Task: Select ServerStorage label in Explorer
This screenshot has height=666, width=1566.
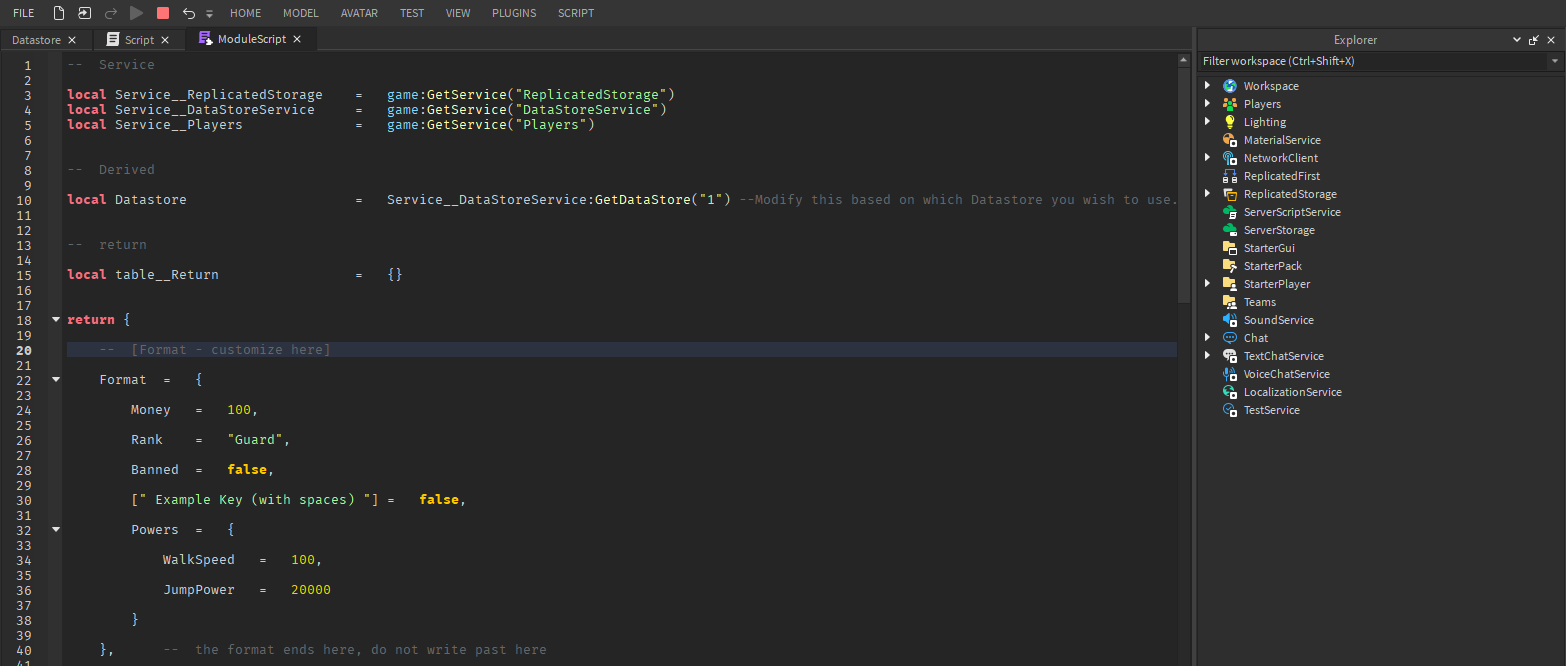Action: (1279, 230)
